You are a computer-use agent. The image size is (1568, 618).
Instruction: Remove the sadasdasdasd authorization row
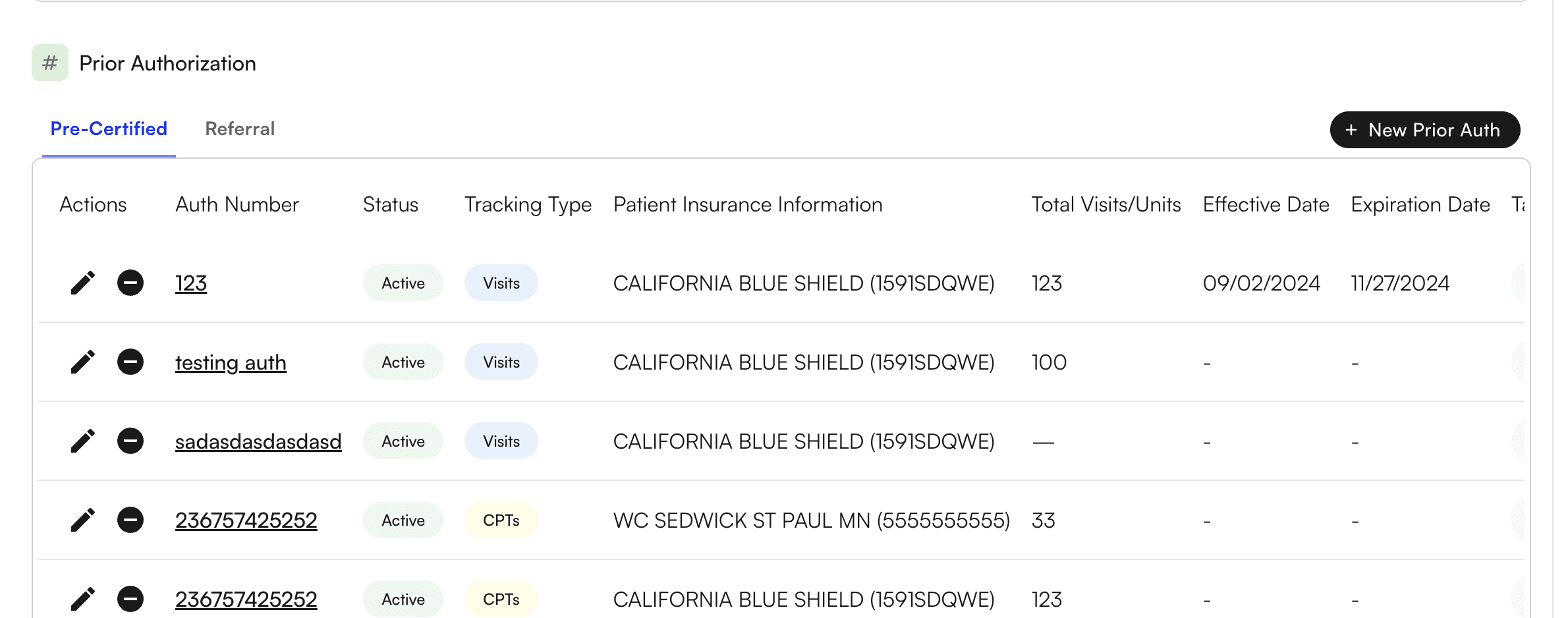point(130,441)
